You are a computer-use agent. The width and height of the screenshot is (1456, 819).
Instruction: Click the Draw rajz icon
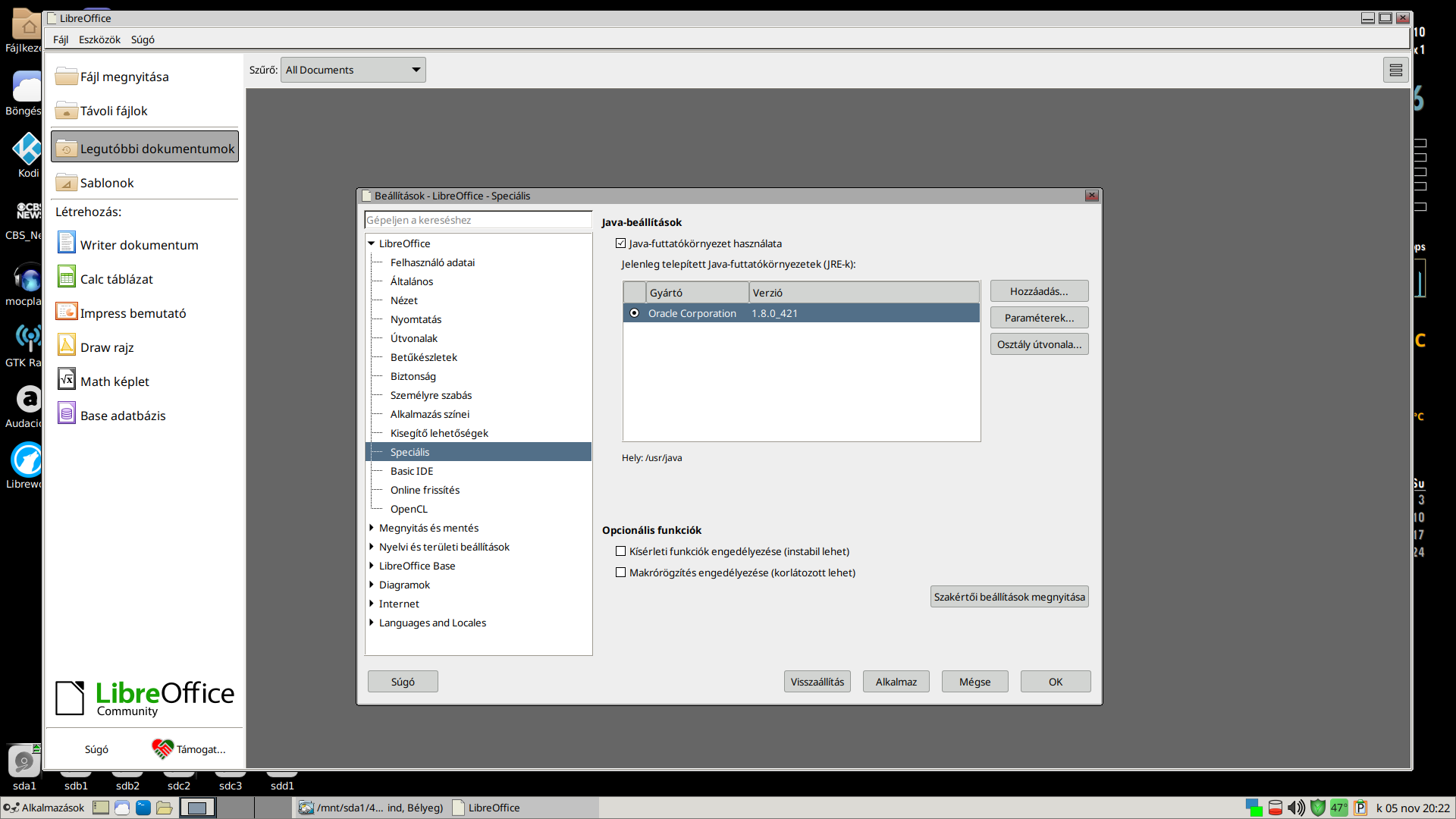coord(67,346)
